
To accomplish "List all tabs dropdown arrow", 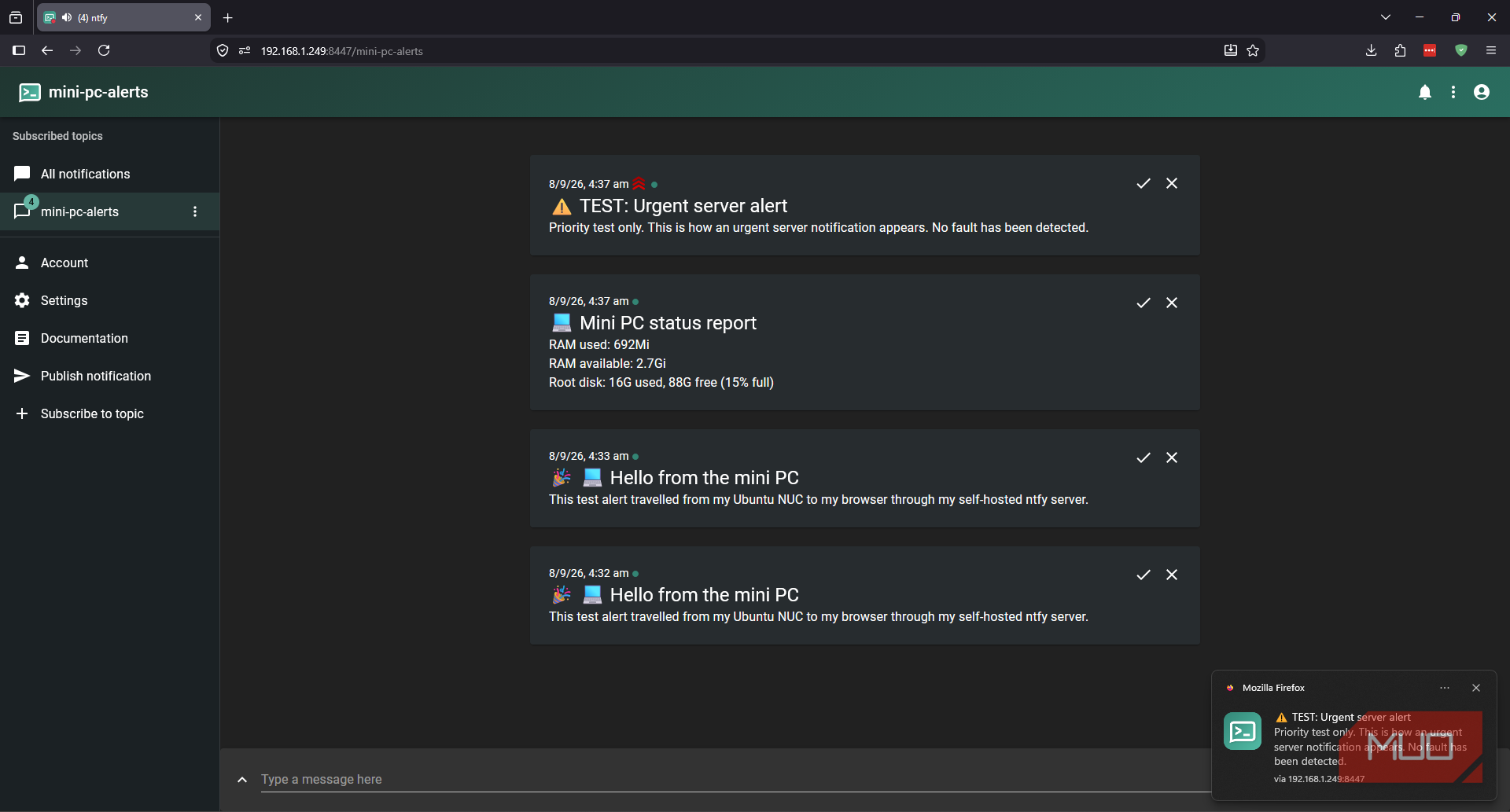I will pos(1386,17).
